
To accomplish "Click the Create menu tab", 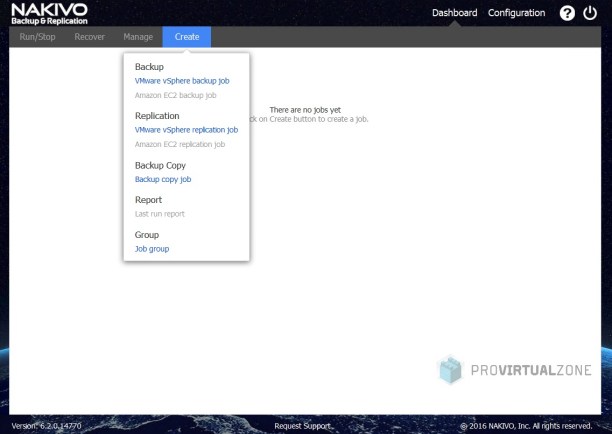I will pyautogui.click(x=187, y=37).
